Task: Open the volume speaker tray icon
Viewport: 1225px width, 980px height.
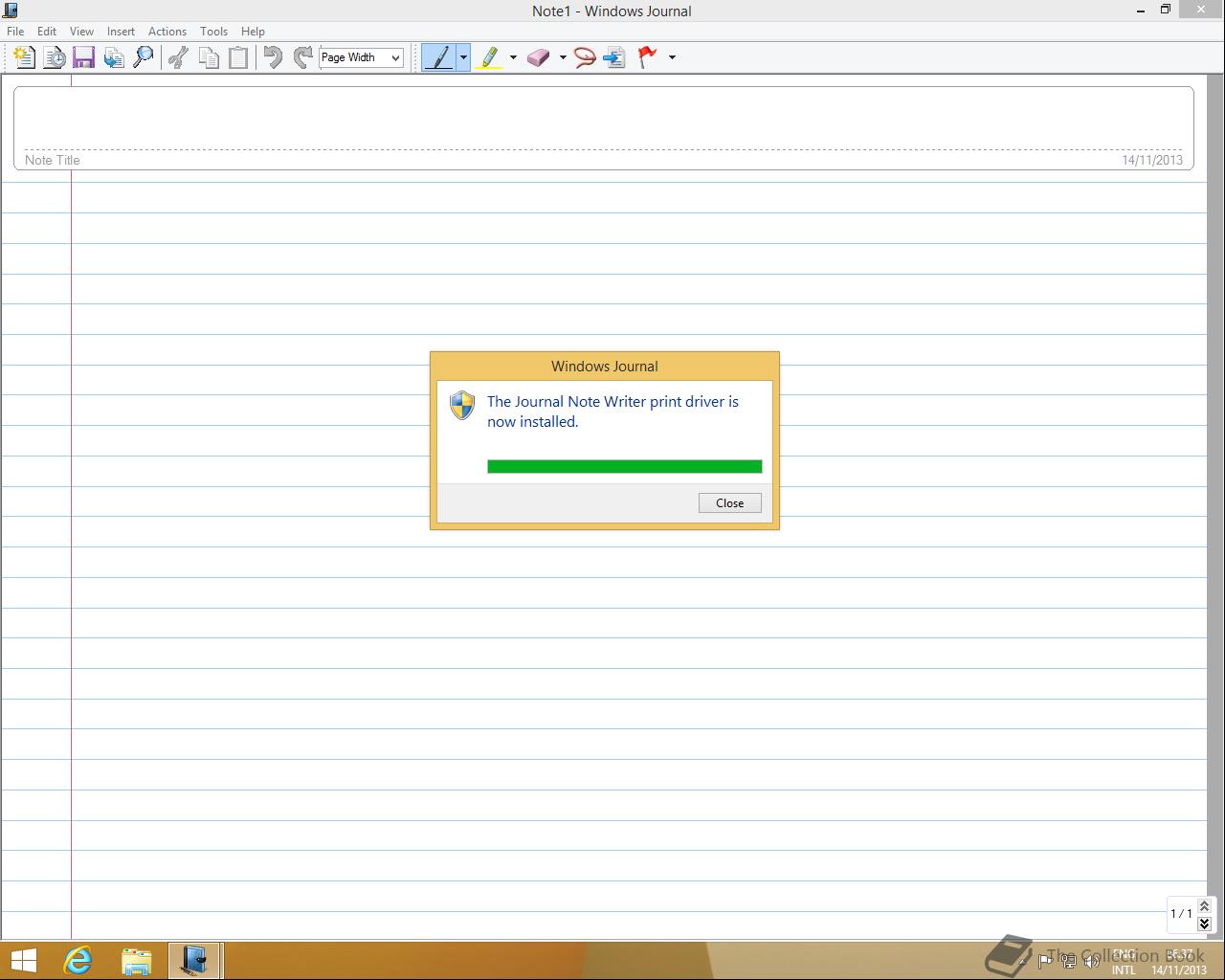Action: tap(1092, 962)
